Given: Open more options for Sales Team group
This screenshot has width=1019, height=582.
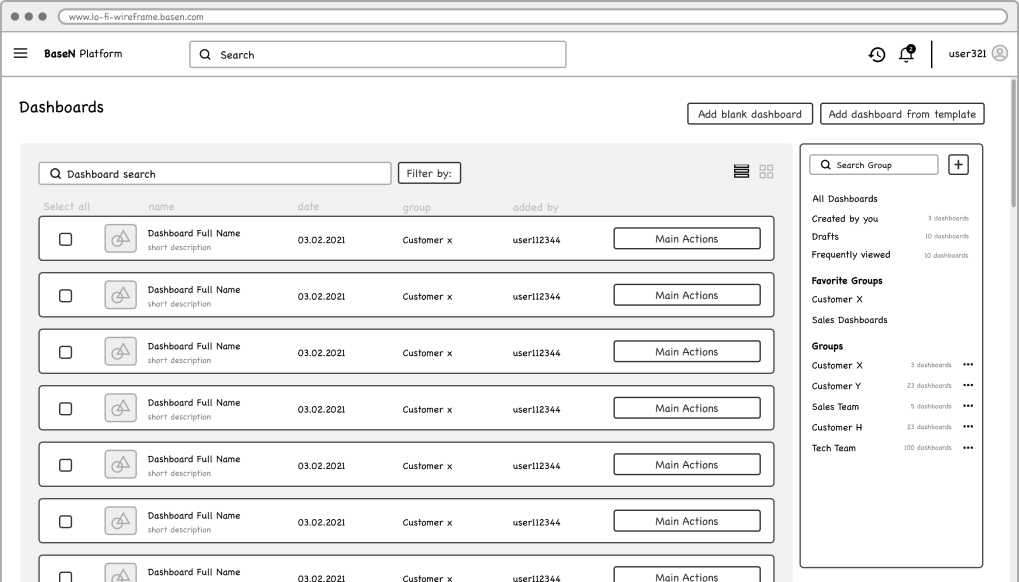Looking at the screenshot, I should tap(968, 406).
